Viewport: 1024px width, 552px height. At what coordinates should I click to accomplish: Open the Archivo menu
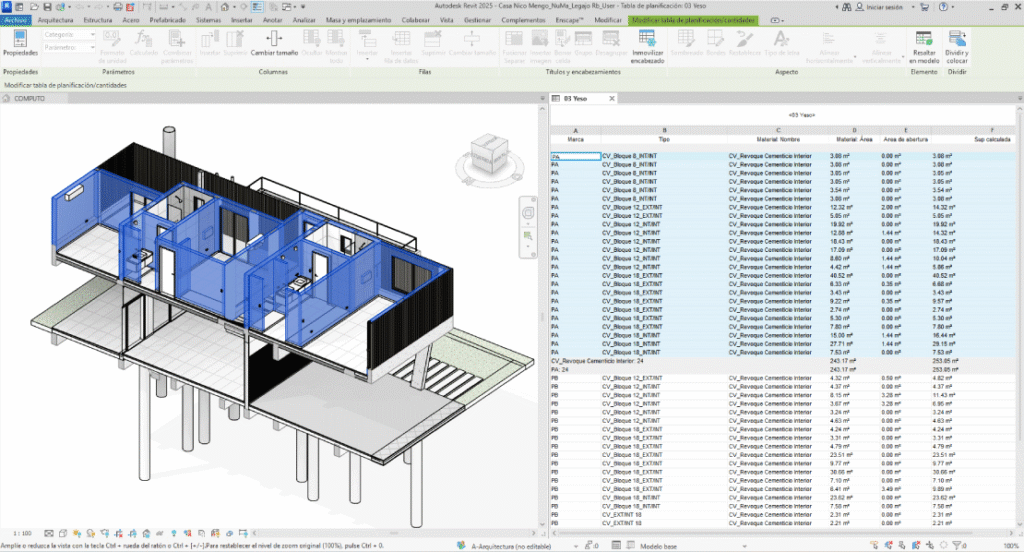[x=15, y=20]
